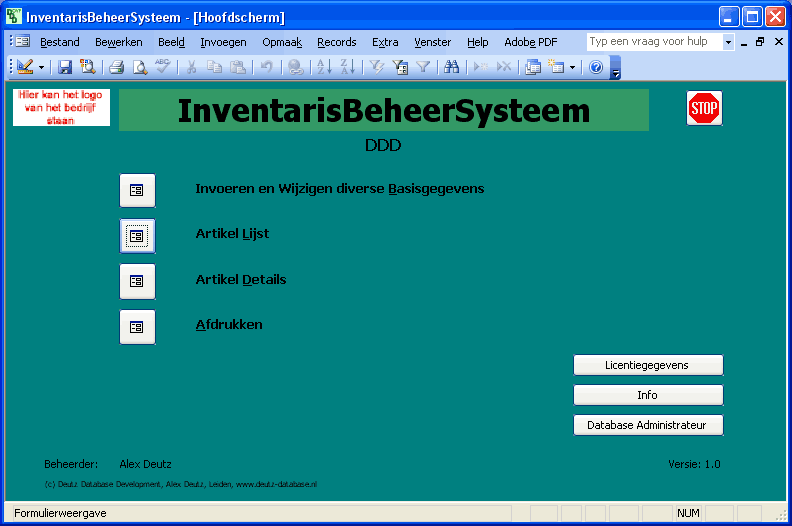
Task: Click the Database Administrateur button
Action: click(647, 425)
